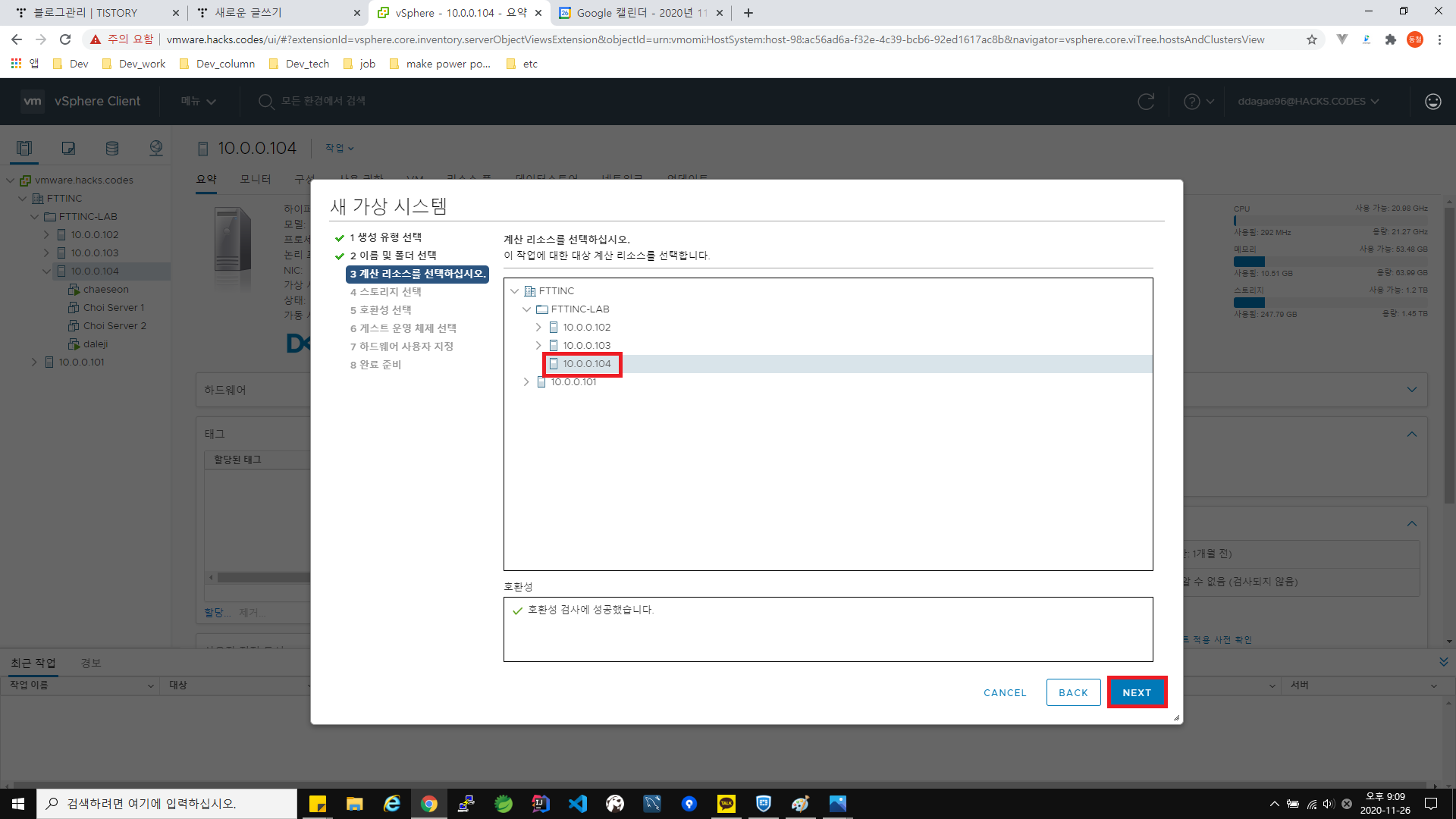This screenshot has height=819, width=1456.
Task: Open IntelliJ IDEA from taskbar
Action: (x=540, y=804)
